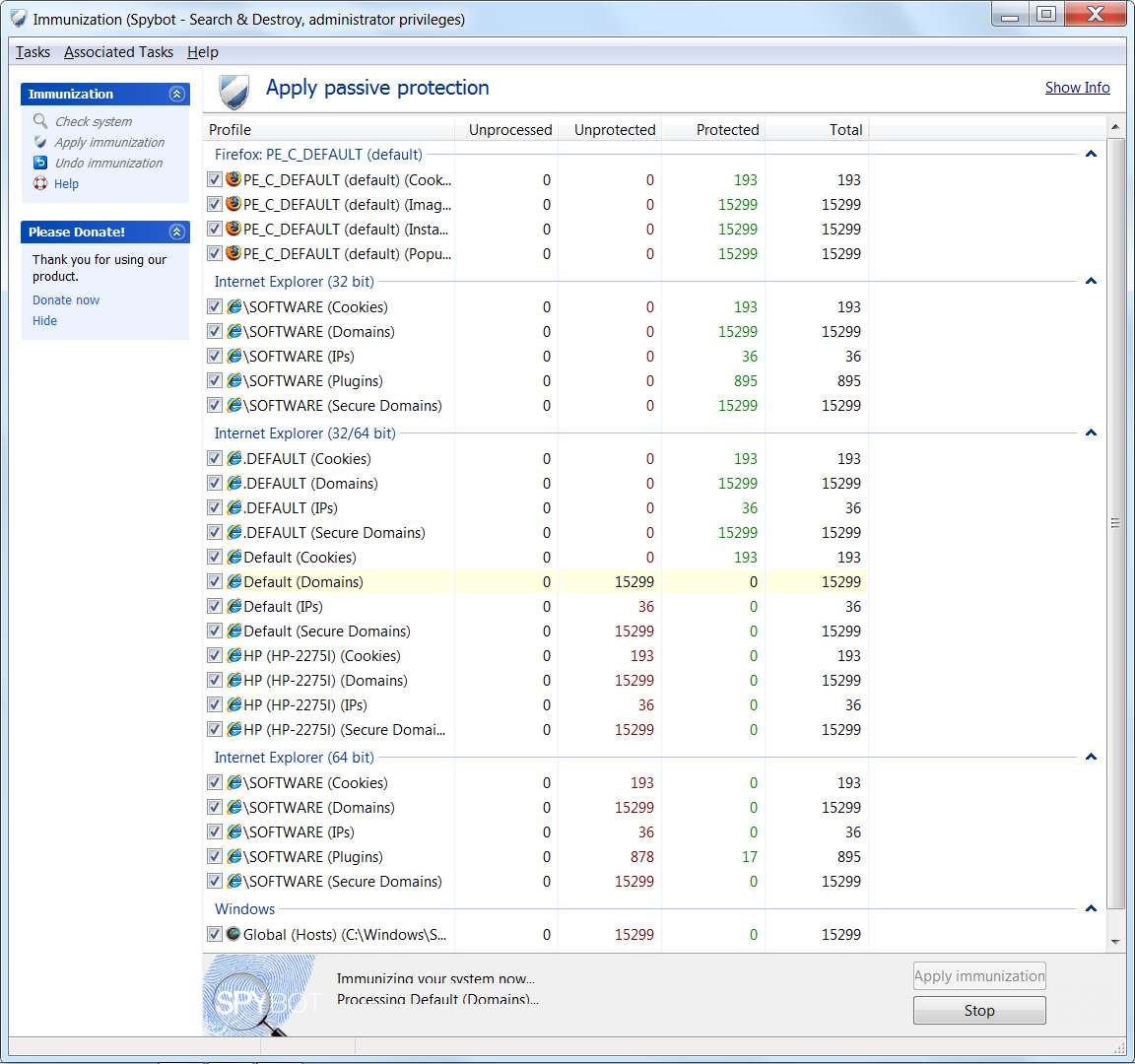Sort by the Profile column header
This screenshot has width=1135, height=1064.
tap(329, 130)
